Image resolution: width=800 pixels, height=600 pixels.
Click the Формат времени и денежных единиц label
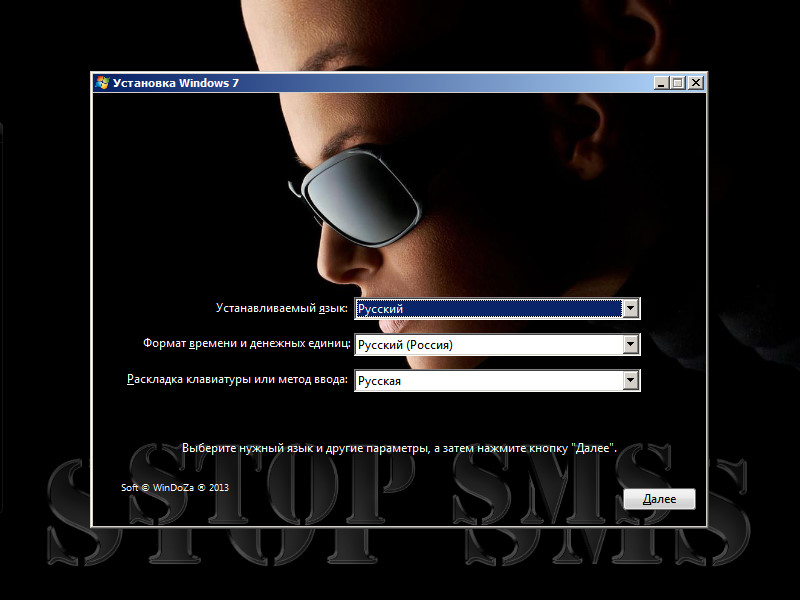click(246, 343)
